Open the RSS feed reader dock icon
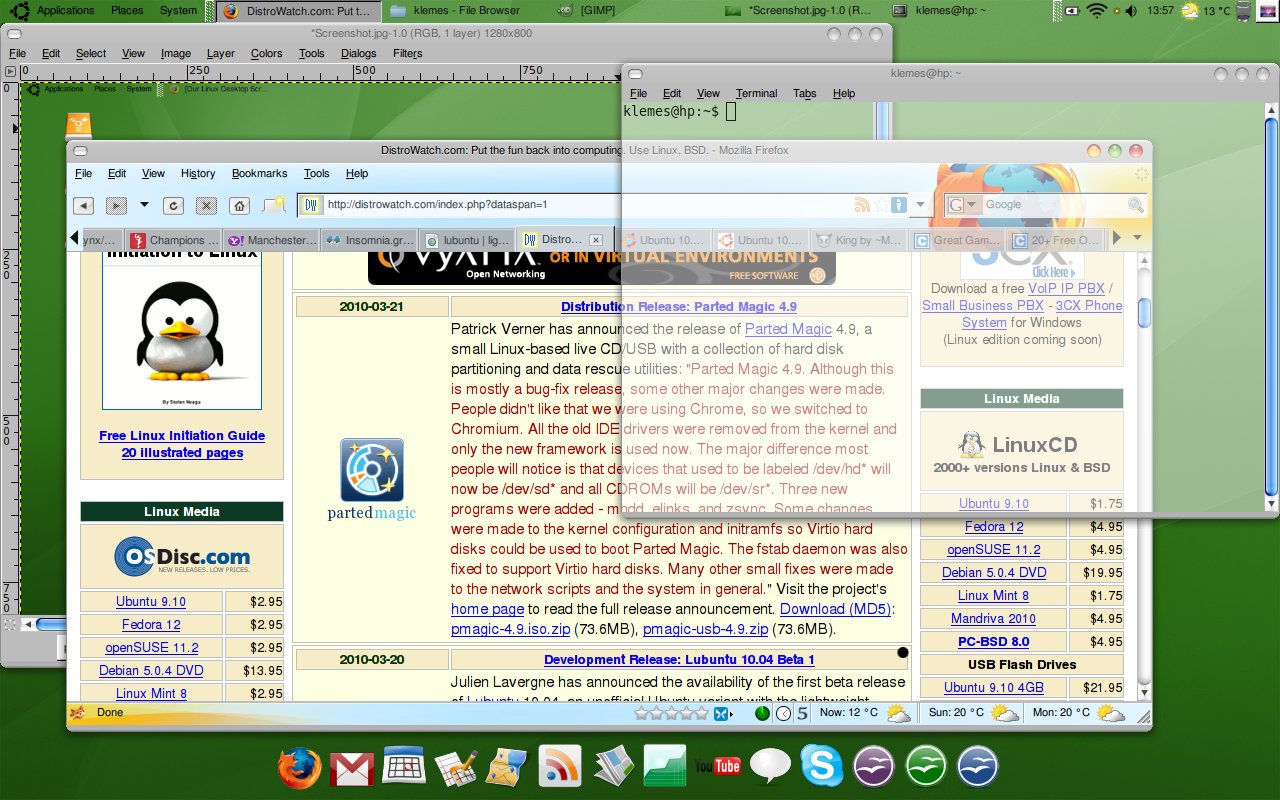 click(x=559, y=767)
